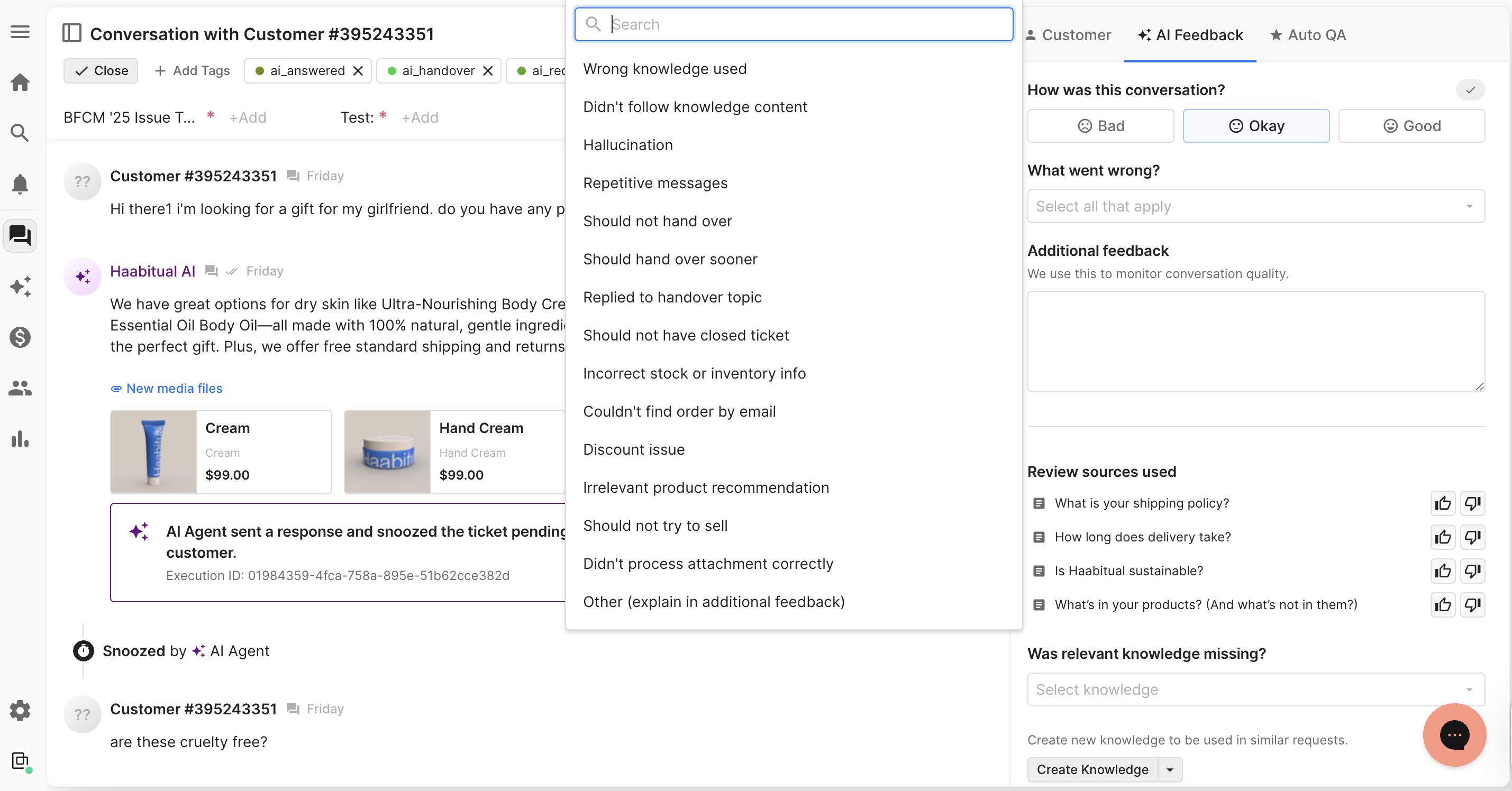
Task: Rate the conversation as Bad
Action: (1100, 125)
